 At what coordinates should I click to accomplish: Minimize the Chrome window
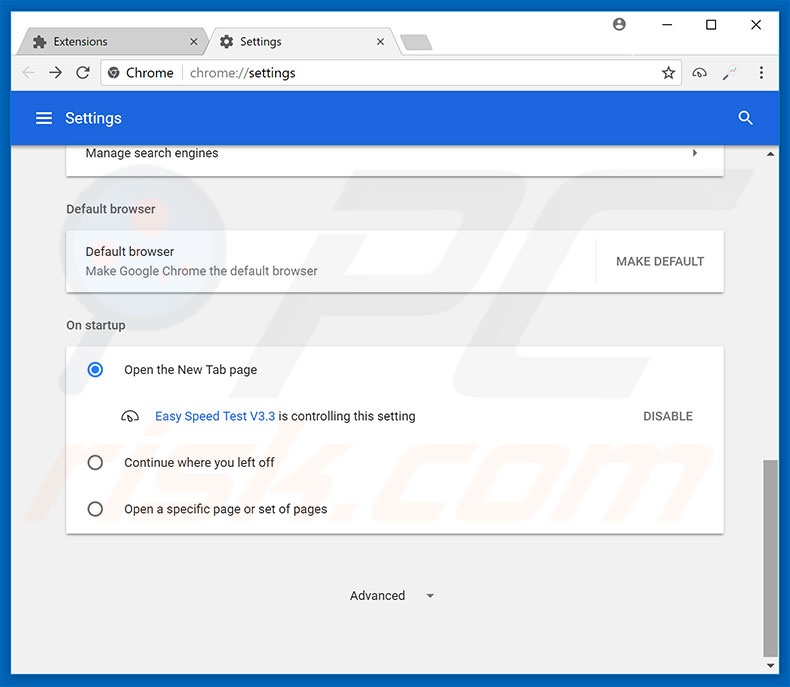point(667,25)
